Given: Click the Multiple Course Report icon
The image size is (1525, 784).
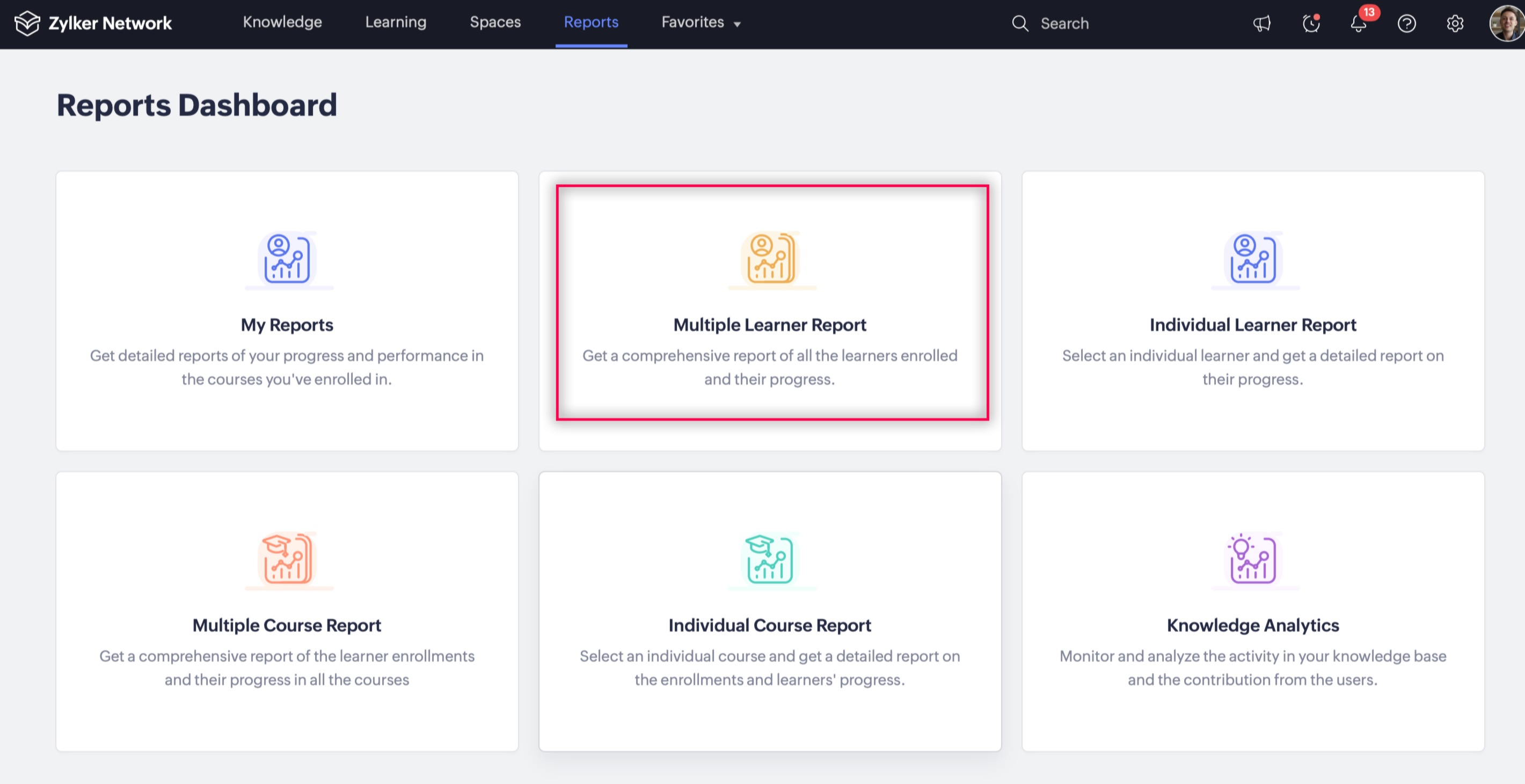Looking at the screenshot, I should click(x=287, y=559).
